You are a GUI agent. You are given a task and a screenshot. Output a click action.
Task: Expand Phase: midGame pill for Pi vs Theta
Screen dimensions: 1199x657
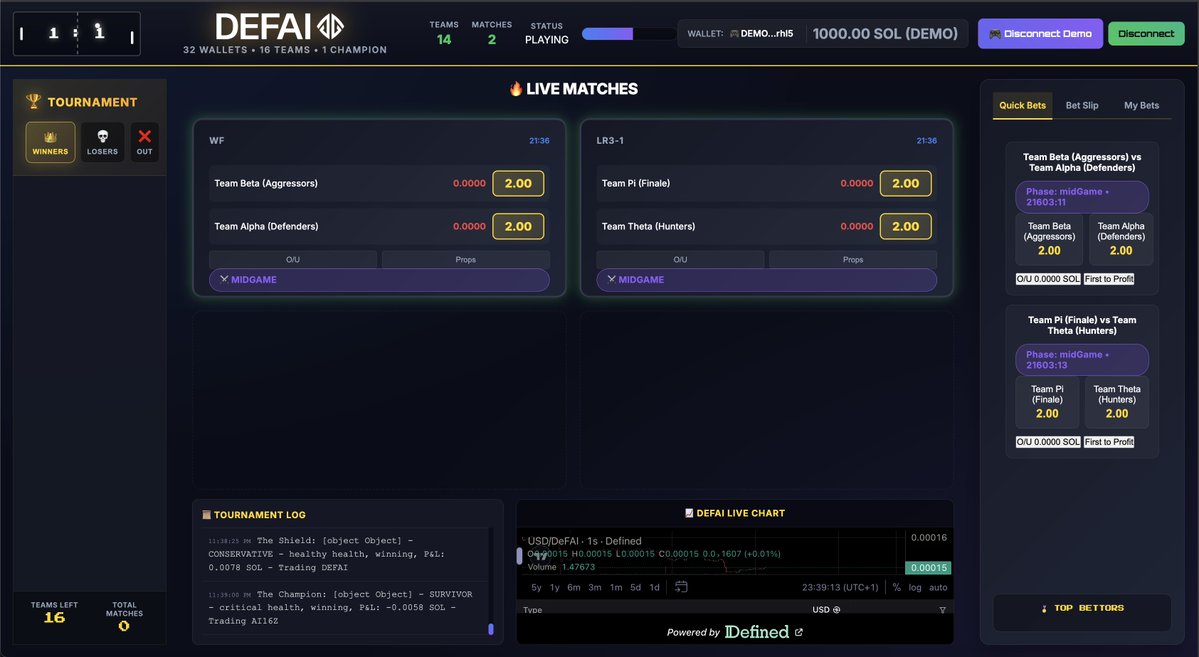[1082, 359]
